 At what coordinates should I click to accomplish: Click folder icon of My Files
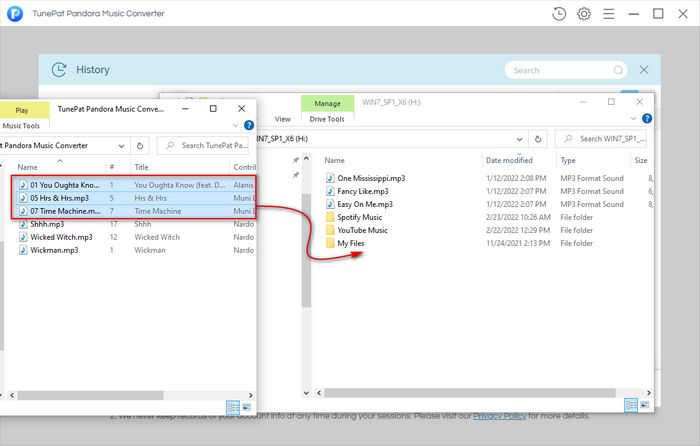pyautogui.click(x=330, y=243)
